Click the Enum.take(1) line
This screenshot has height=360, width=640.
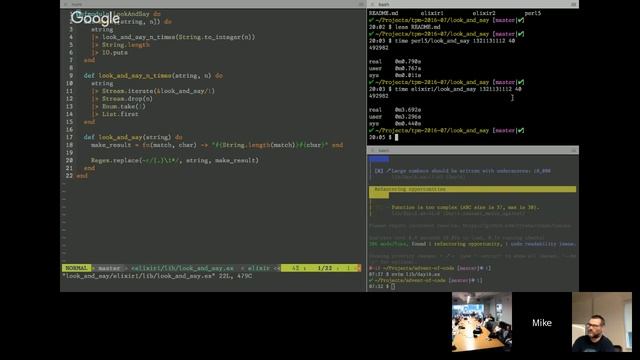[118, 107]
